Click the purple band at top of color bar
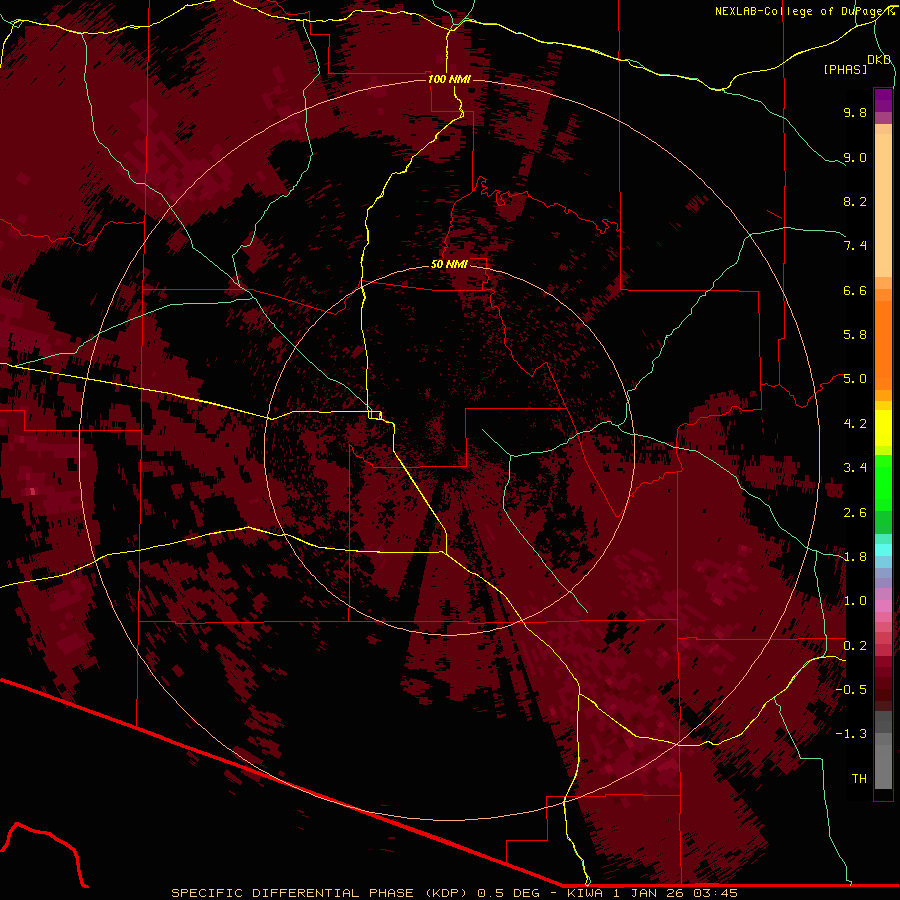The width and height of the screenshot is (900, 900). coord(883,100)
